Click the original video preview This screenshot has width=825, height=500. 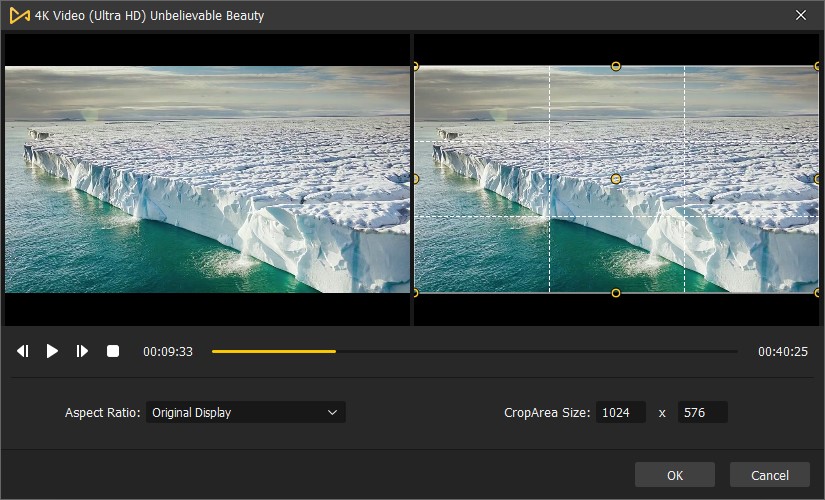click(207, 180)
